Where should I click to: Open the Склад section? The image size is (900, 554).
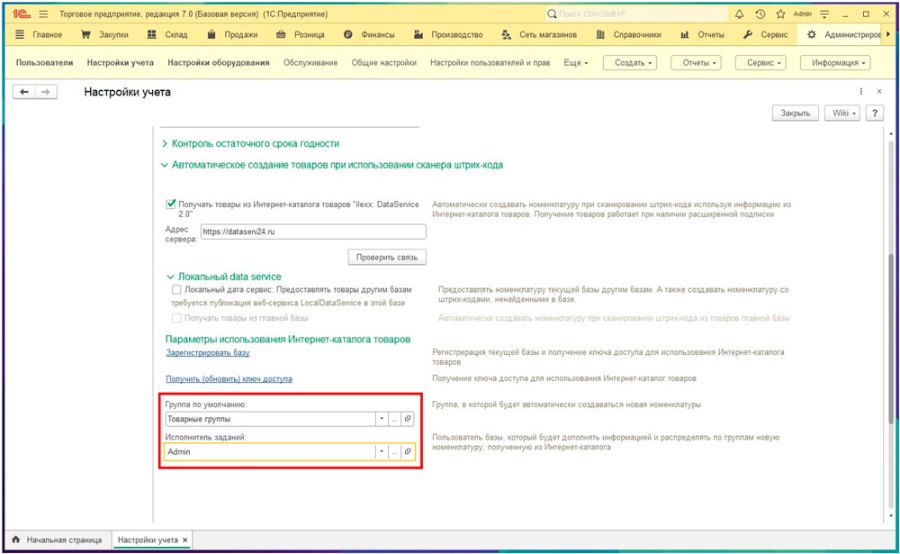pos(167,34)
